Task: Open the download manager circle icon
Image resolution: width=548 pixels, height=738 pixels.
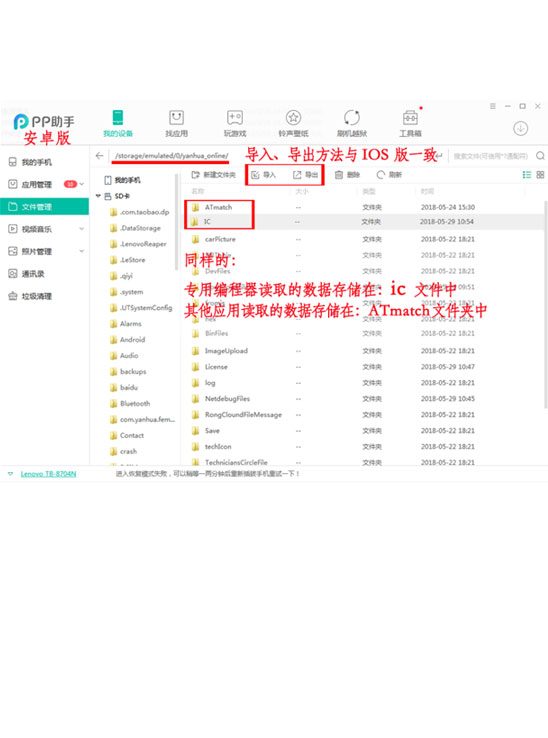Action: click(520, 128)
